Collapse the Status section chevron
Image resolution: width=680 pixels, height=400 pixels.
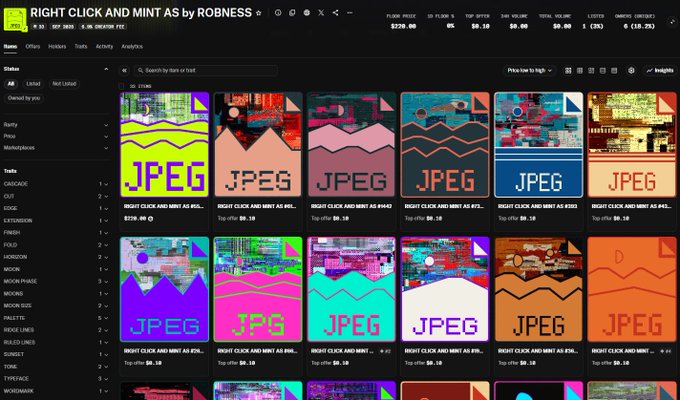tap(106, 69)
